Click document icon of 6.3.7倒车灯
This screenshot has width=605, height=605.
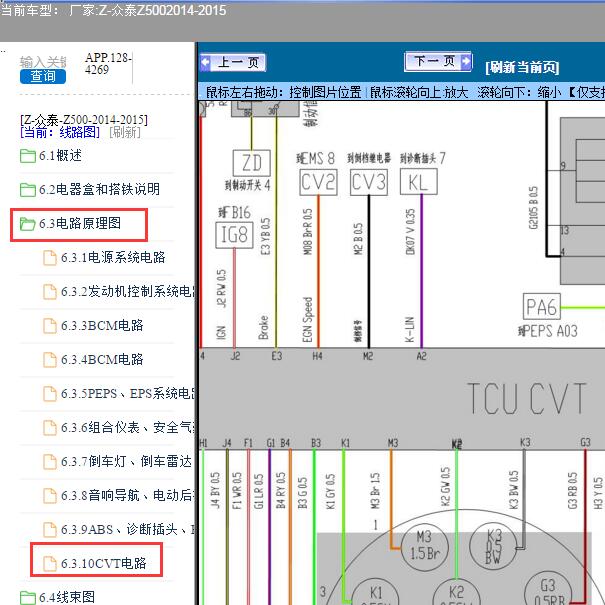(x=49, y=461)
